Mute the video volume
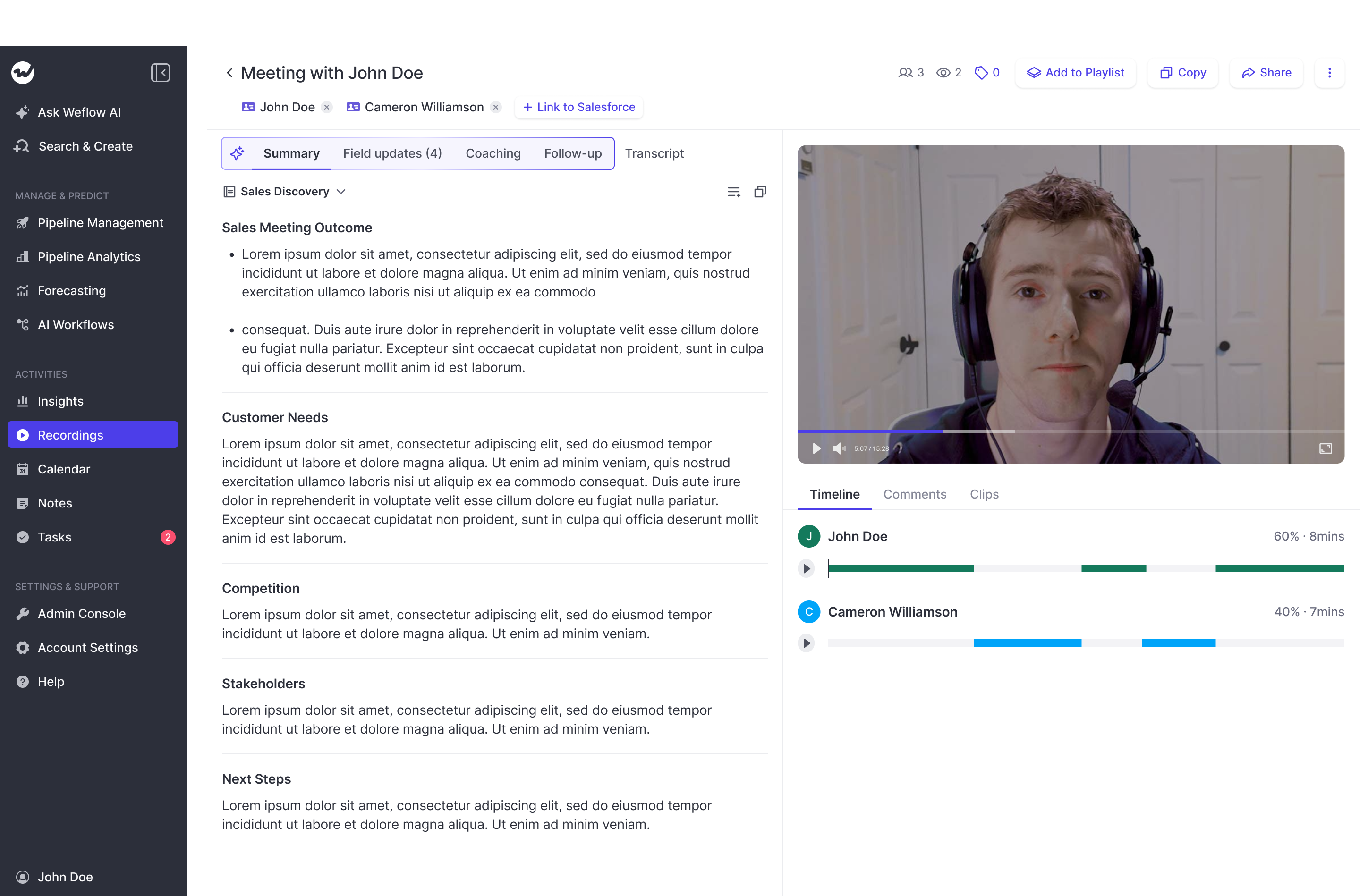This screenshot has width=1360, height=896. click(x=838, y=448)
